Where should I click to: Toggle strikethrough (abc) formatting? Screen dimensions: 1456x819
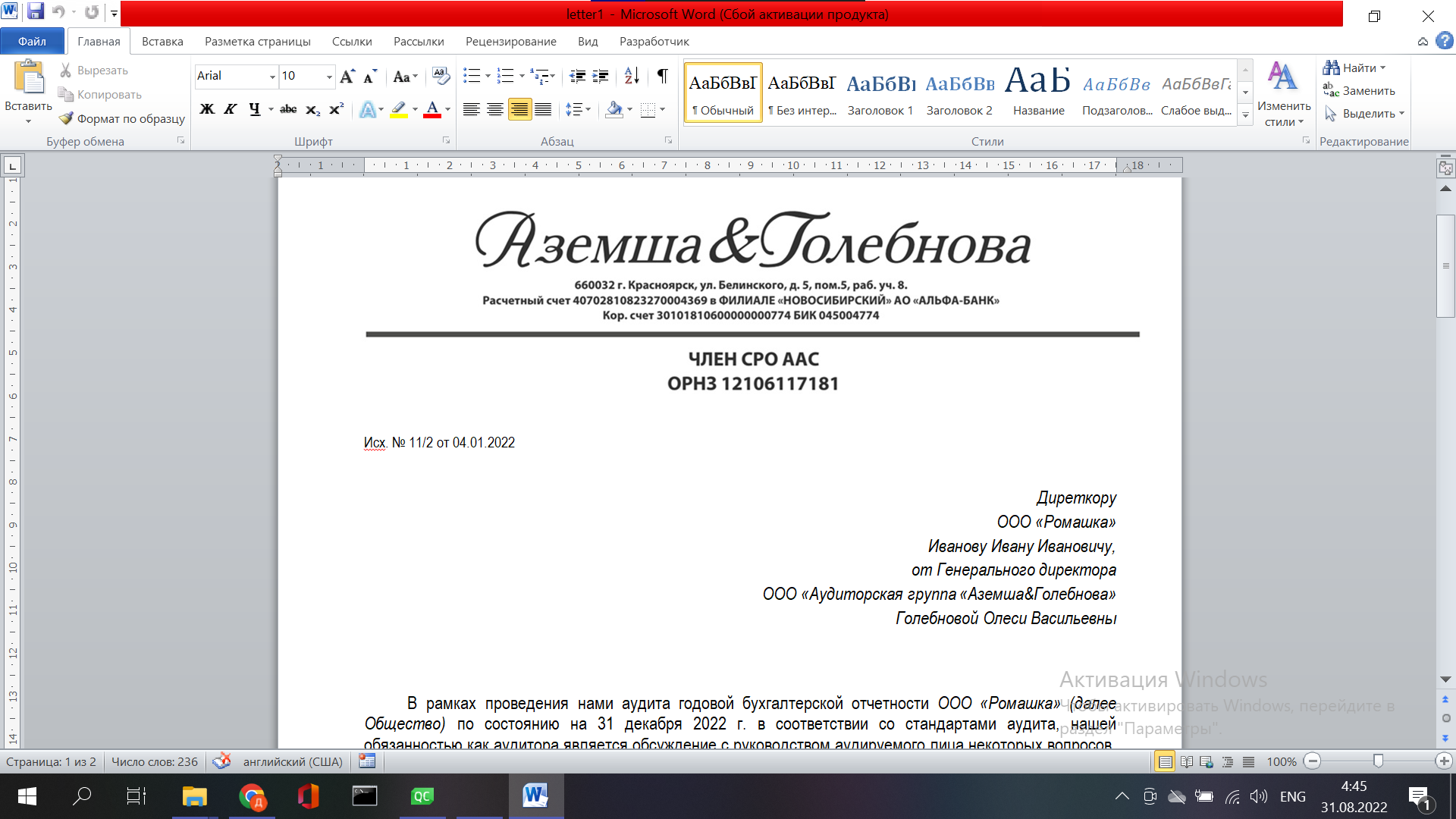288,110
